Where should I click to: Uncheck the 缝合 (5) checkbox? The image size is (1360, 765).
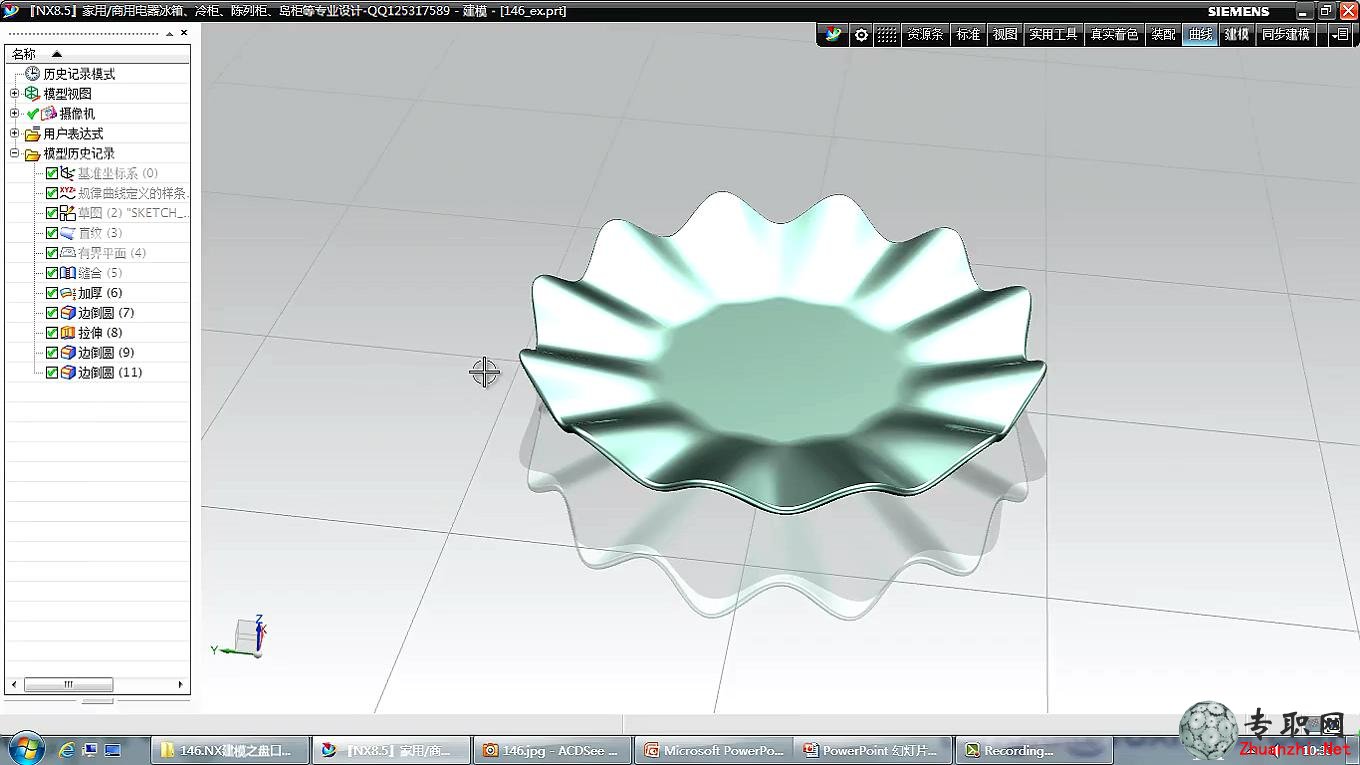click(52, 273)
